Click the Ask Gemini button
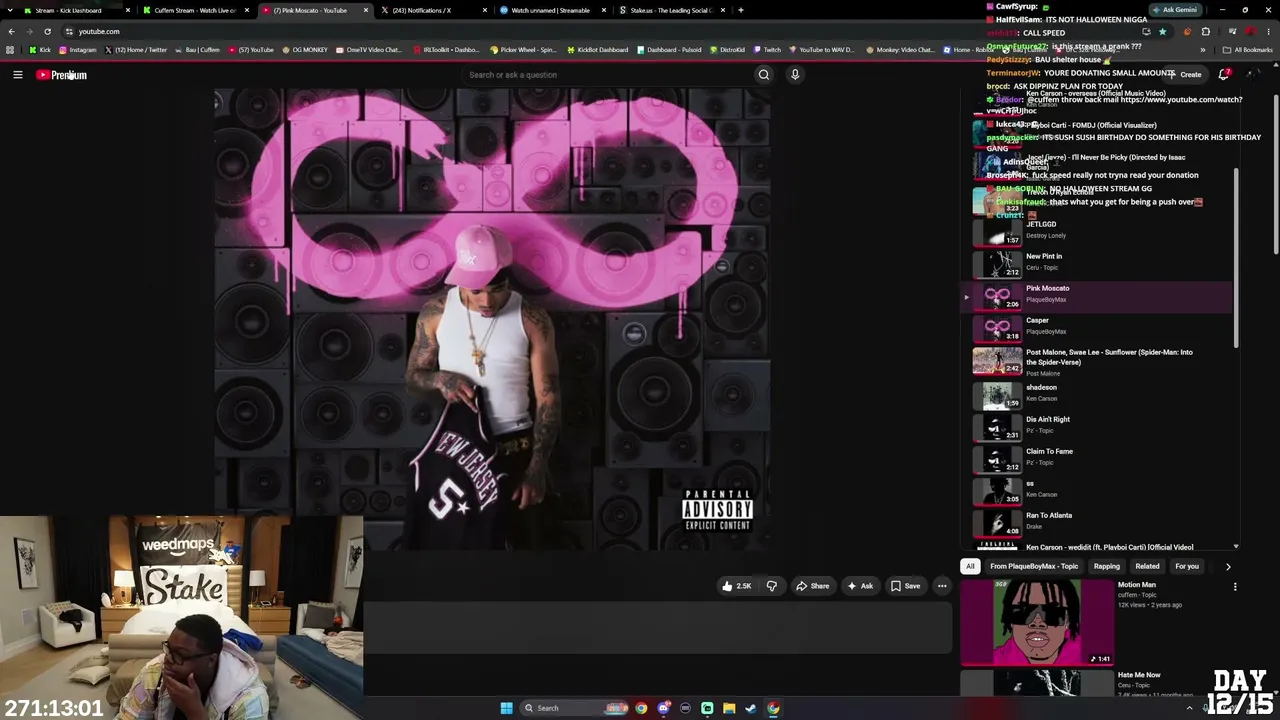Screen dimensions: 1280x720 coord(1174,10)
